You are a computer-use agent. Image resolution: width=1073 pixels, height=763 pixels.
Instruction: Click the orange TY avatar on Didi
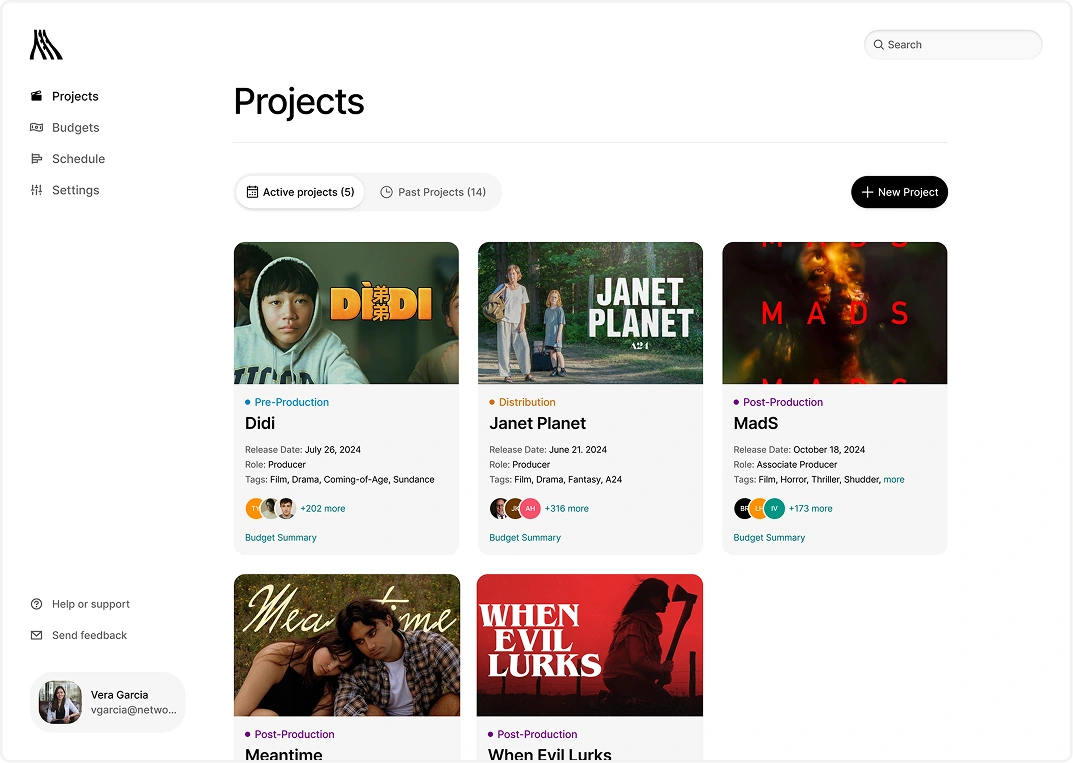pos(255,508)
